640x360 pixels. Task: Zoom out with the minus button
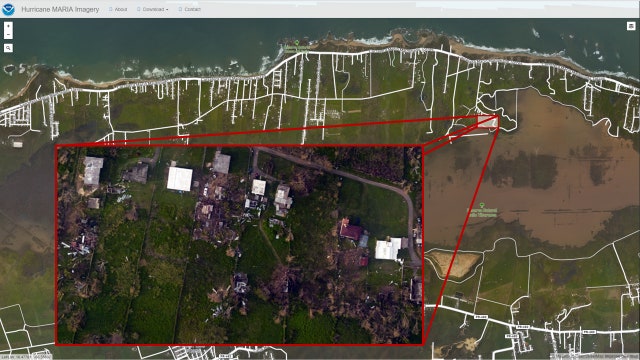click(x=8, y=35)
